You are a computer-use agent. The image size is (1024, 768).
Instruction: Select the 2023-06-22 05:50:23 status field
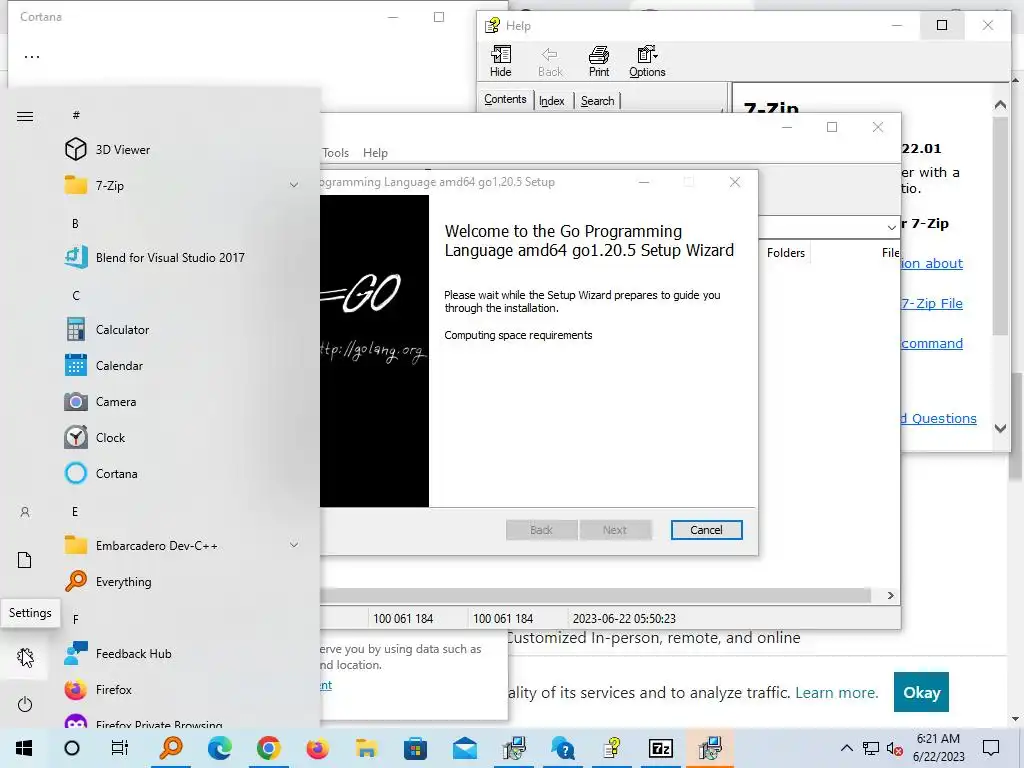624,618
